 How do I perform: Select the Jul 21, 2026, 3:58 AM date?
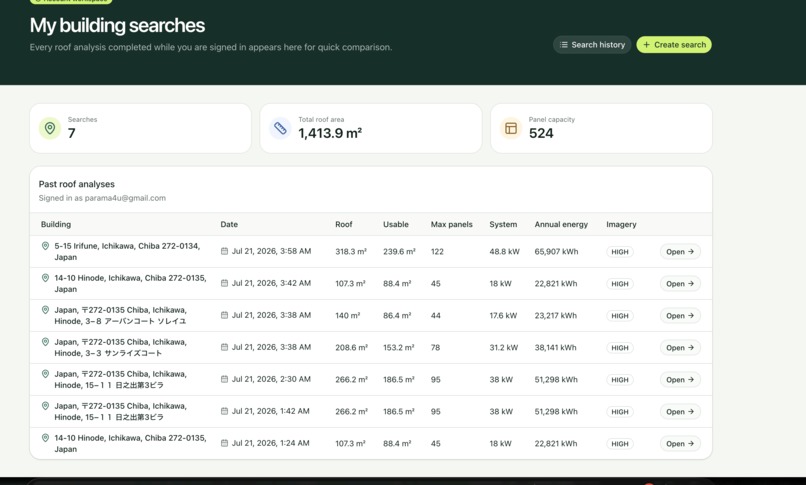(271, 251)
